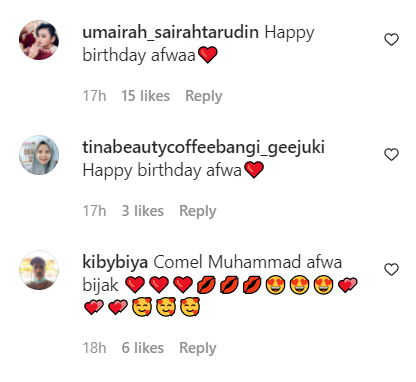Click the 17h timestamp on umairah's comment

point(94,96)
